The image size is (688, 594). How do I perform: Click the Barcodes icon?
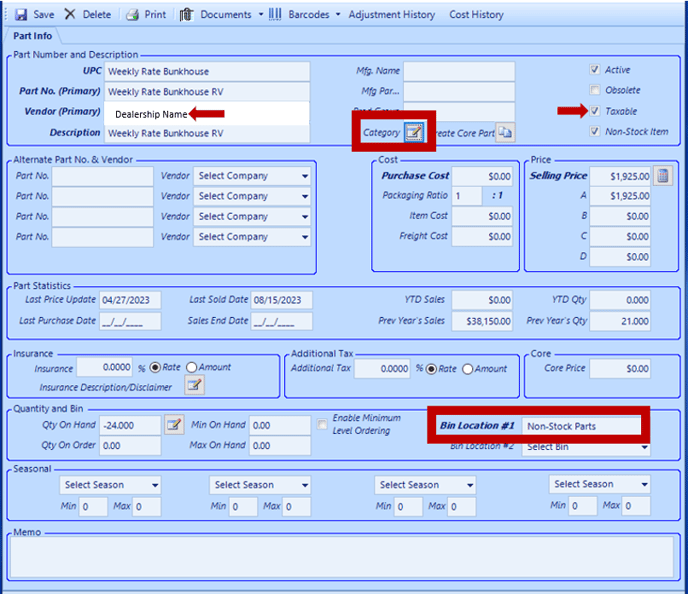[x=275, y=14]
